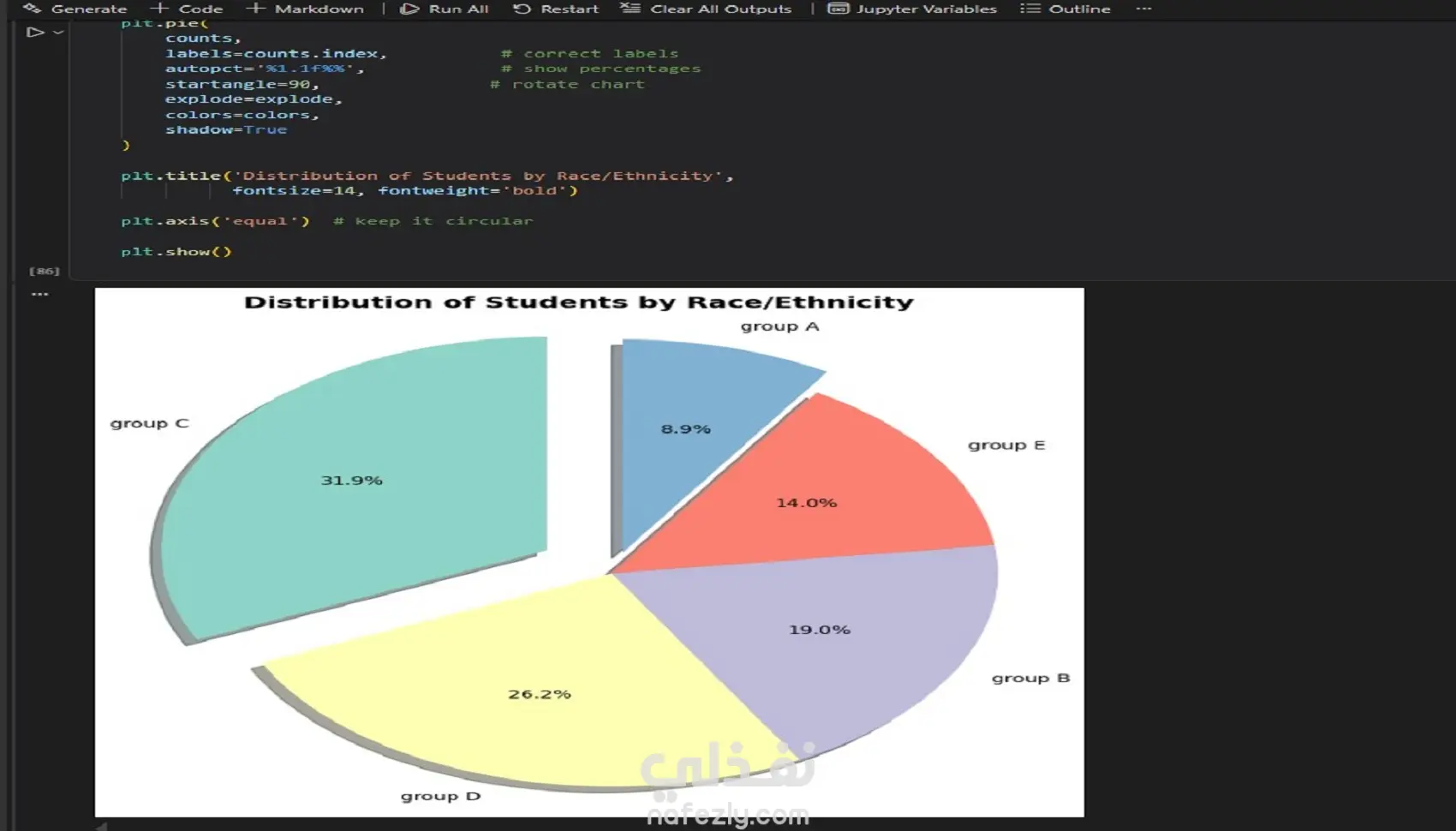Add a new Markdown cell
Image resolution: width=1456 pixels, height=831 pixels.
pyautogui.click(x=305, y=9)
